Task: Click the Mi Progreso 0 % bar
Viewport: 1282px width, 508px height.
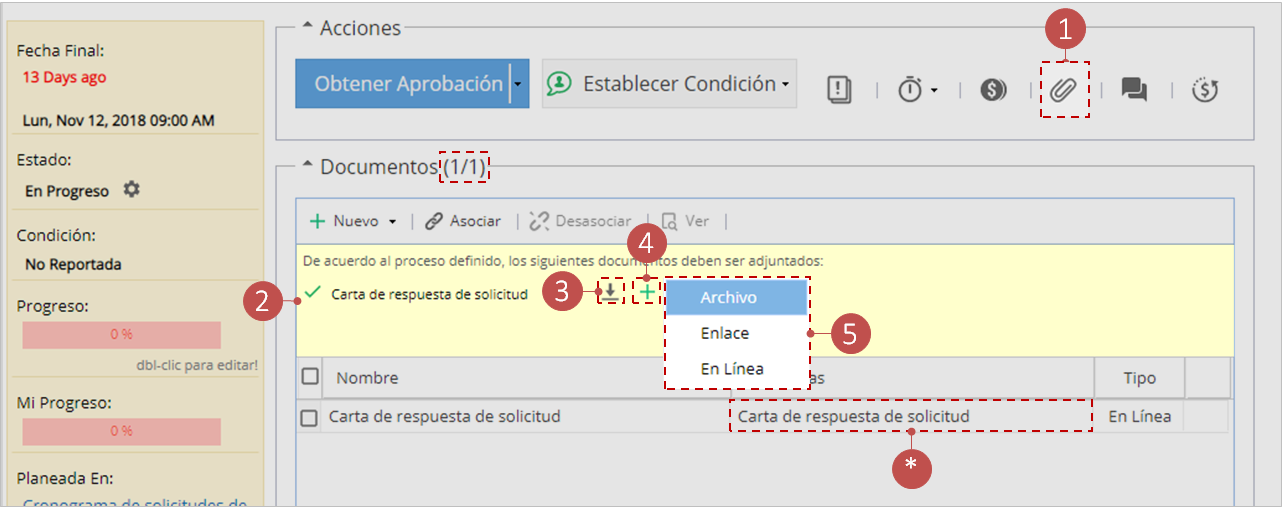Action: (x=121, y=432)
